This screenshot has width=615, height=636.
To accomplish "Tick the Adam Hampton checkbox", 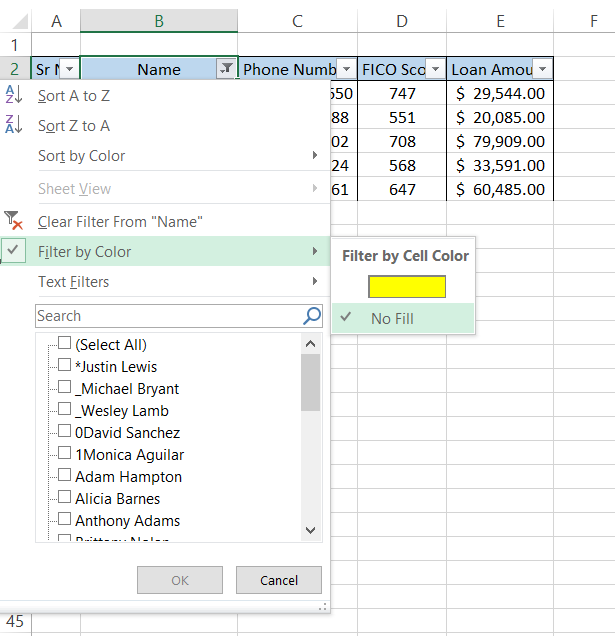I will click(x=65, y=476).
